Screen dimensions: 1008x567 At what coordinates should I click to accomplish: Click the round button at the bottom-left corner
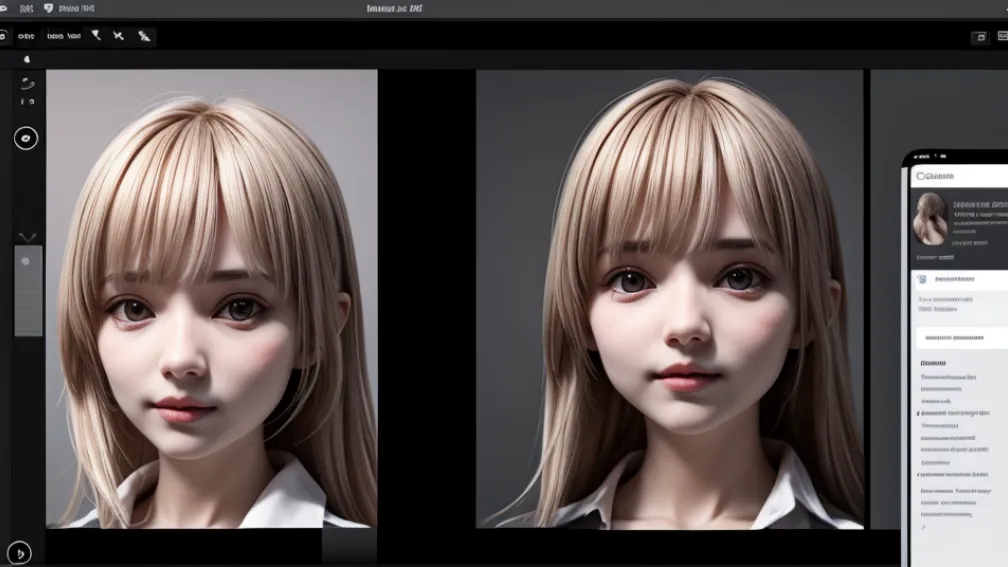coord(19,553)
